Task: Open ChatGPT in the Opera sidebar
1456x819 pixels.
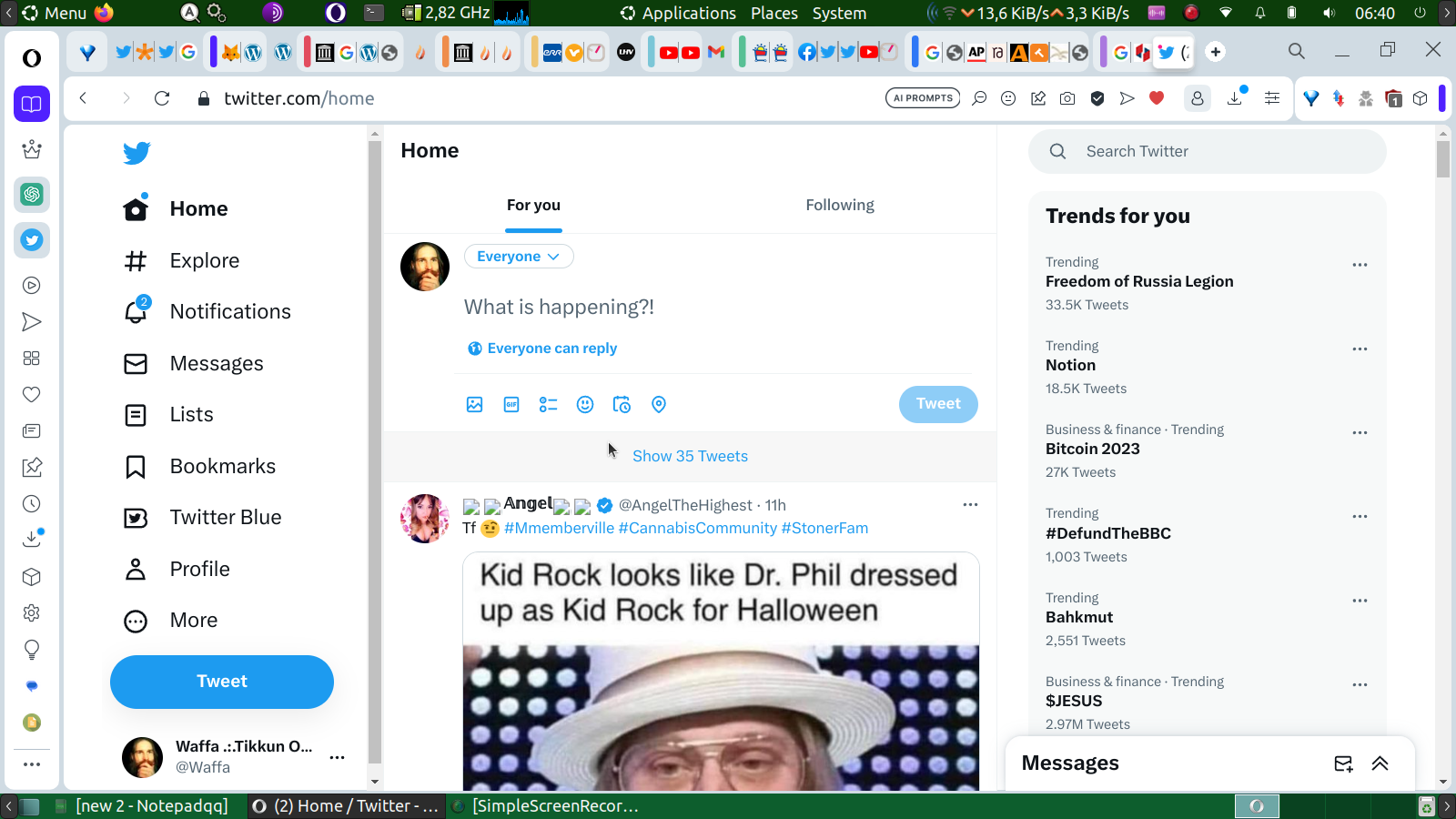Action: [x=32, y=195]
